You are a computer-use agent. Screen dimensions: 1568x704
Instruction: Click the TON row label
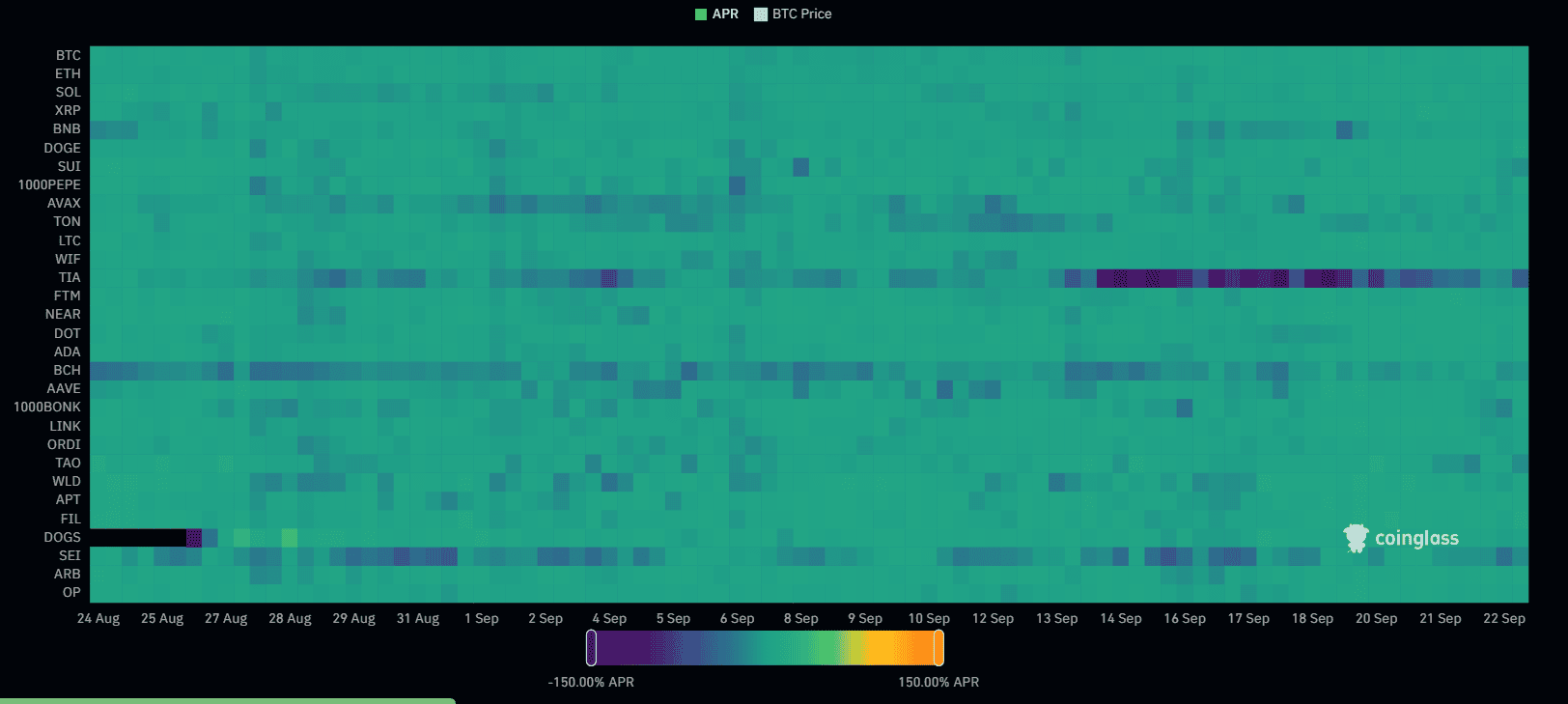[x=68, y=221]
